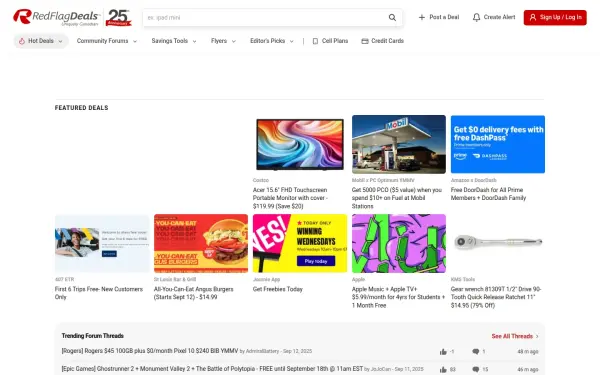This screenshot has width=600, height=375.
Task: Open the Epic Games Ghostrunner 2 thread
Action: (x=212, y=369)
